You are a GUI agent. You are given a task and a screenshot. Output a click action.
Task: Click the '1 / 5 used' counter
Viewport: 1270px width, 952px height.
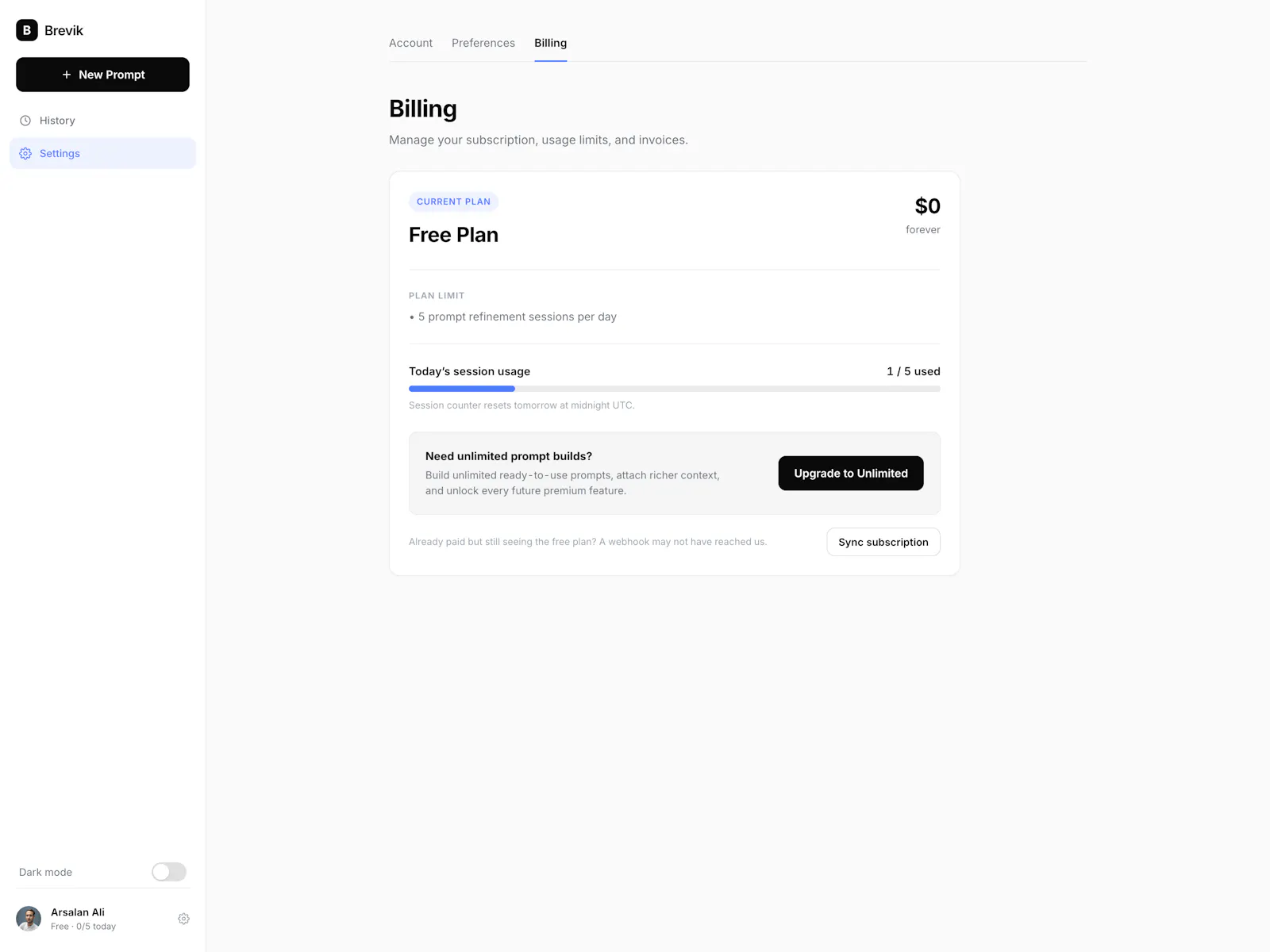click(914, 371)
